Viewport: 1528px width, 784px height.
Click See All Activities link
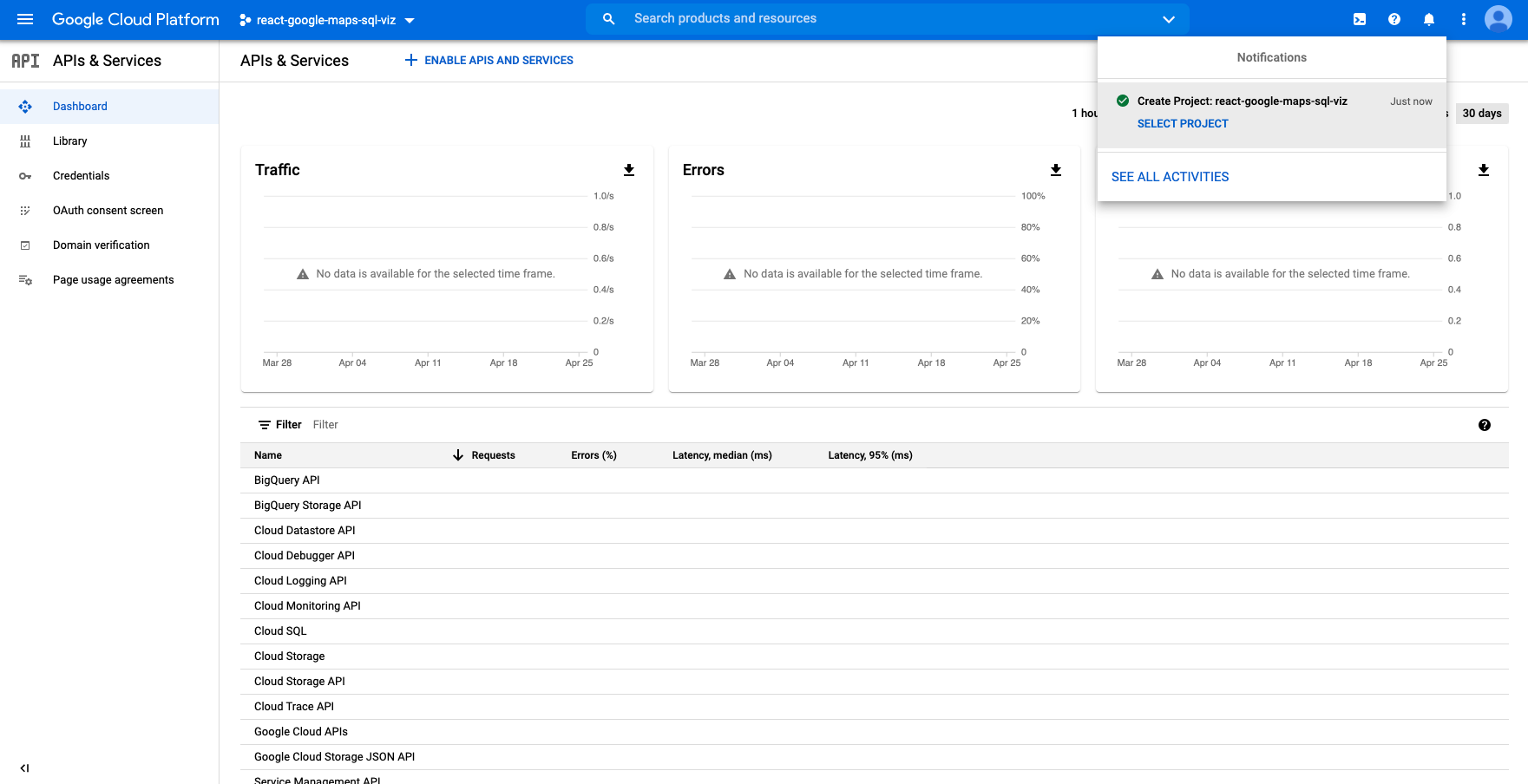coord(1170,177)
